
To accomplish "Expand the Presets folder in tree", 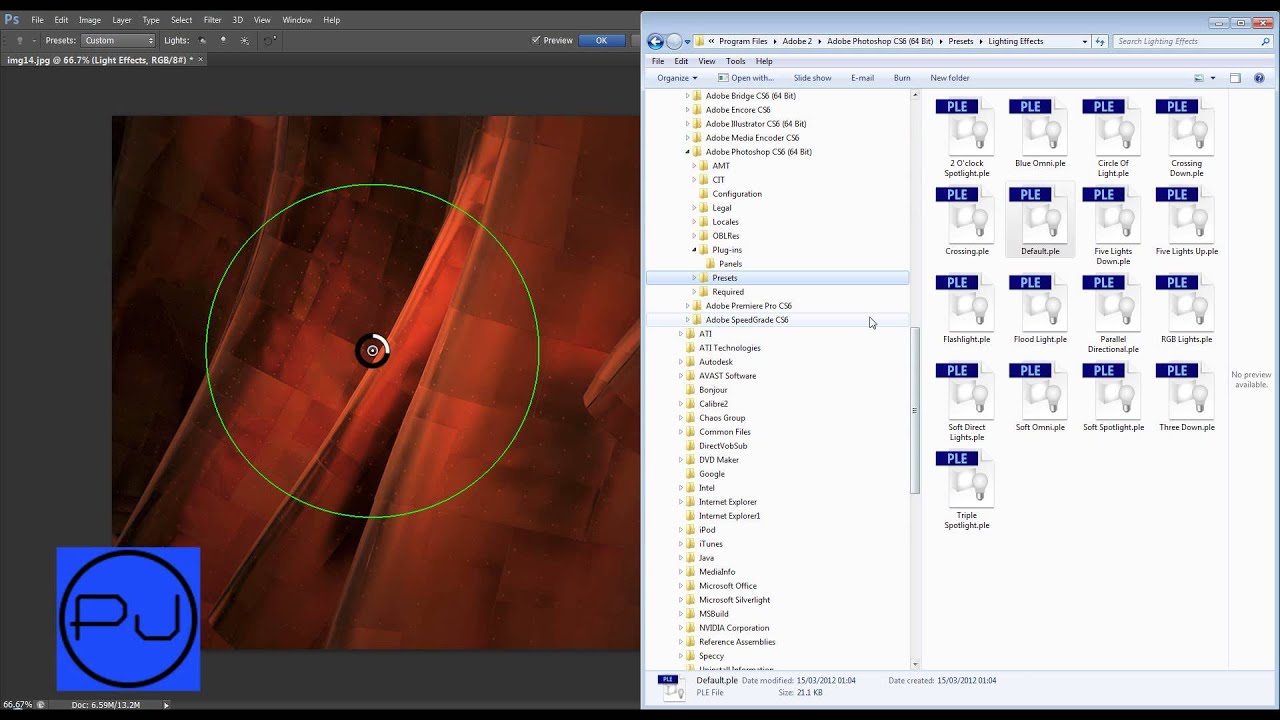I will 694,278.
